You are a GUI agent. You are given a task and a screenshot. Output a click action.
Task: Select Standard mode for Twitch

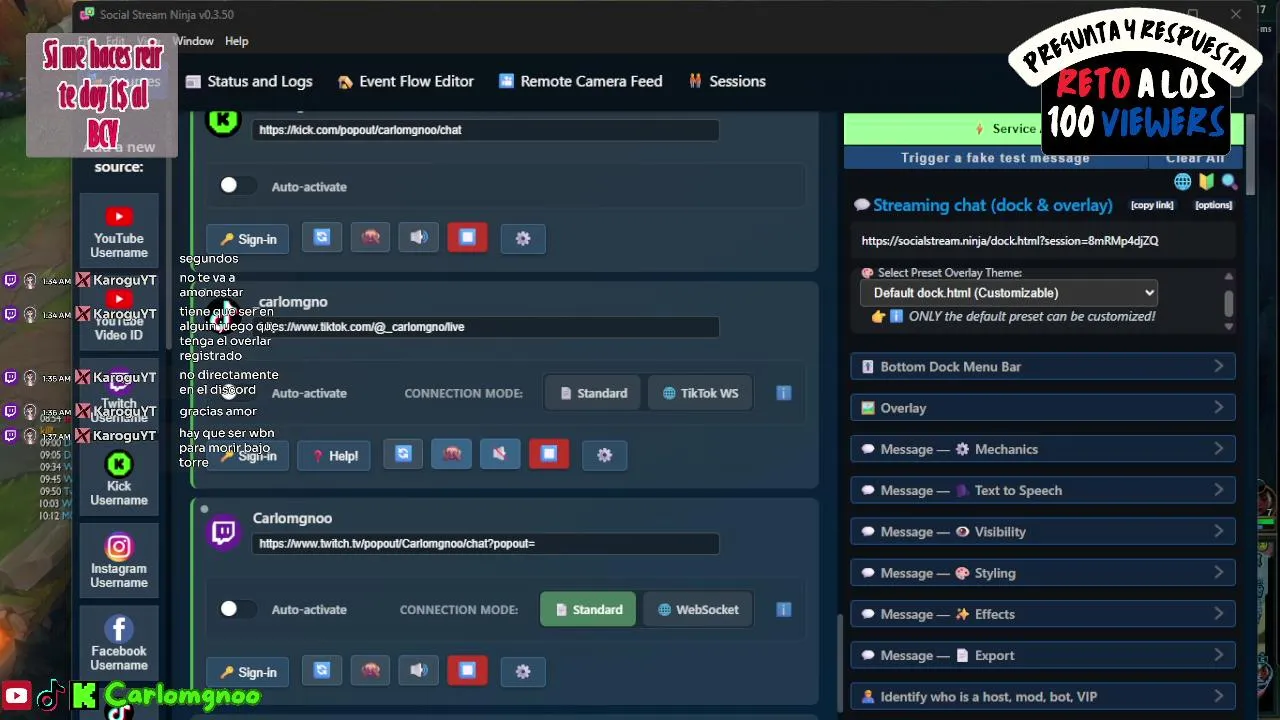[588, 609]
